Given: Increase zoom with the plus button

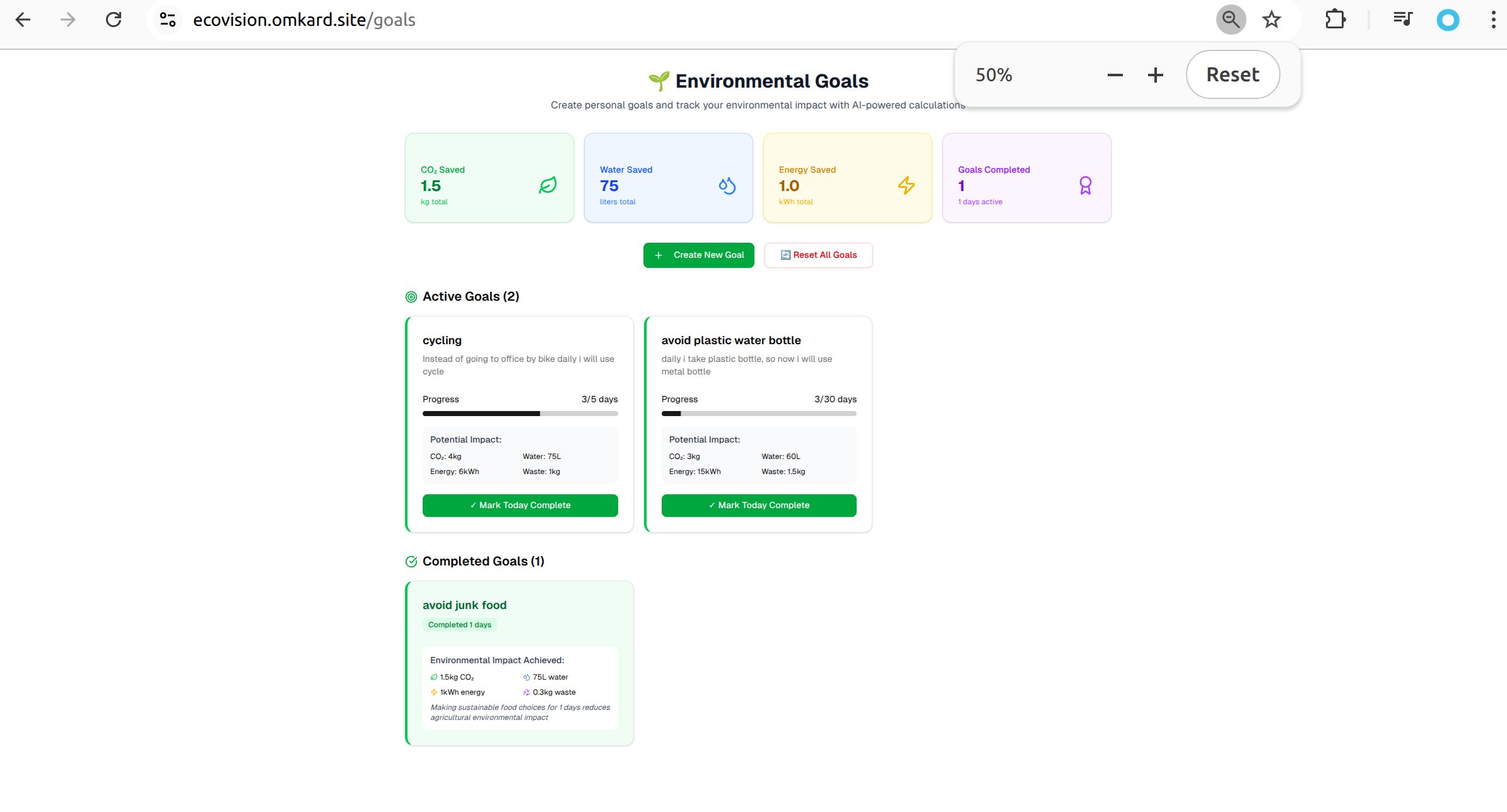Looking at the screenshot, I should [x=1155, y=75].
